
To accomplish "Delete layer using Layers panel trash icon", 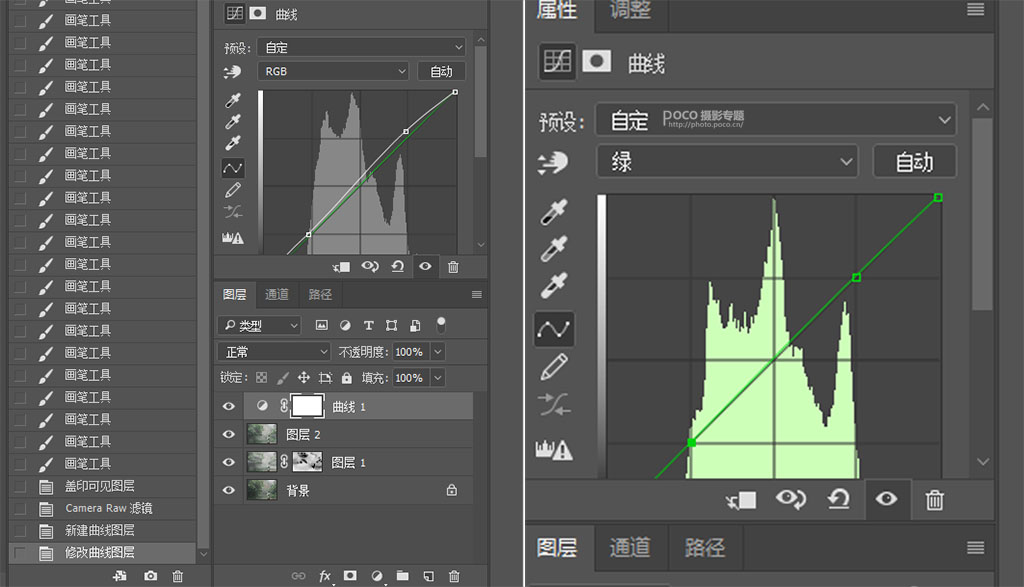I will tap(454, 576).
